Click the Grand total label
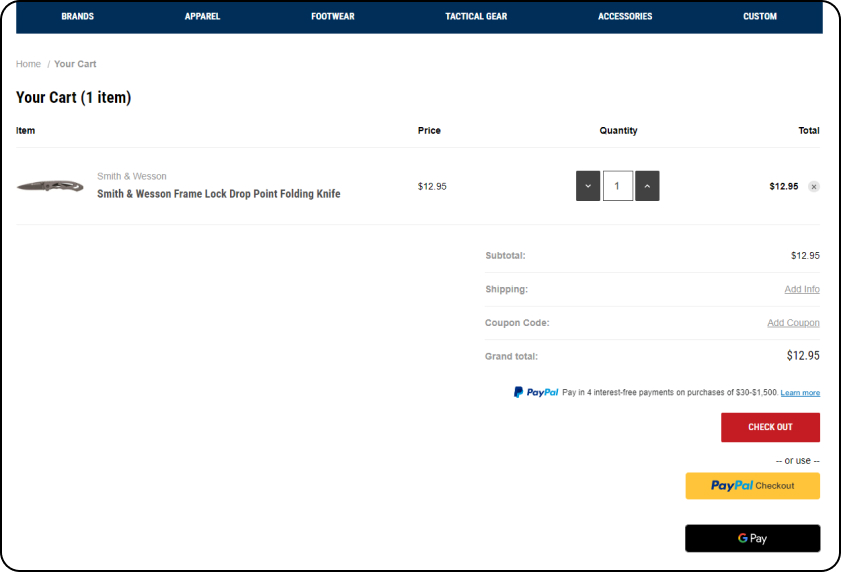Viewport: 841px width, 572px height. coord(511,356)
